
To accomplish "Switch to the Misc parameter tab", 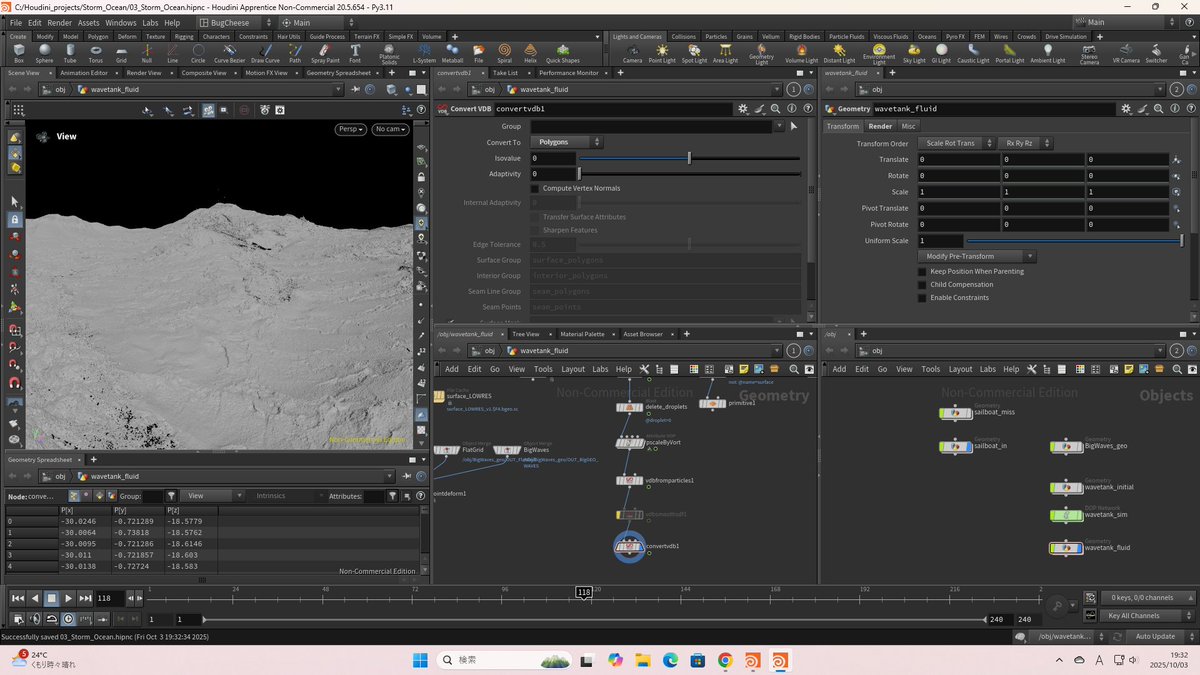I will tap(908, 126).
